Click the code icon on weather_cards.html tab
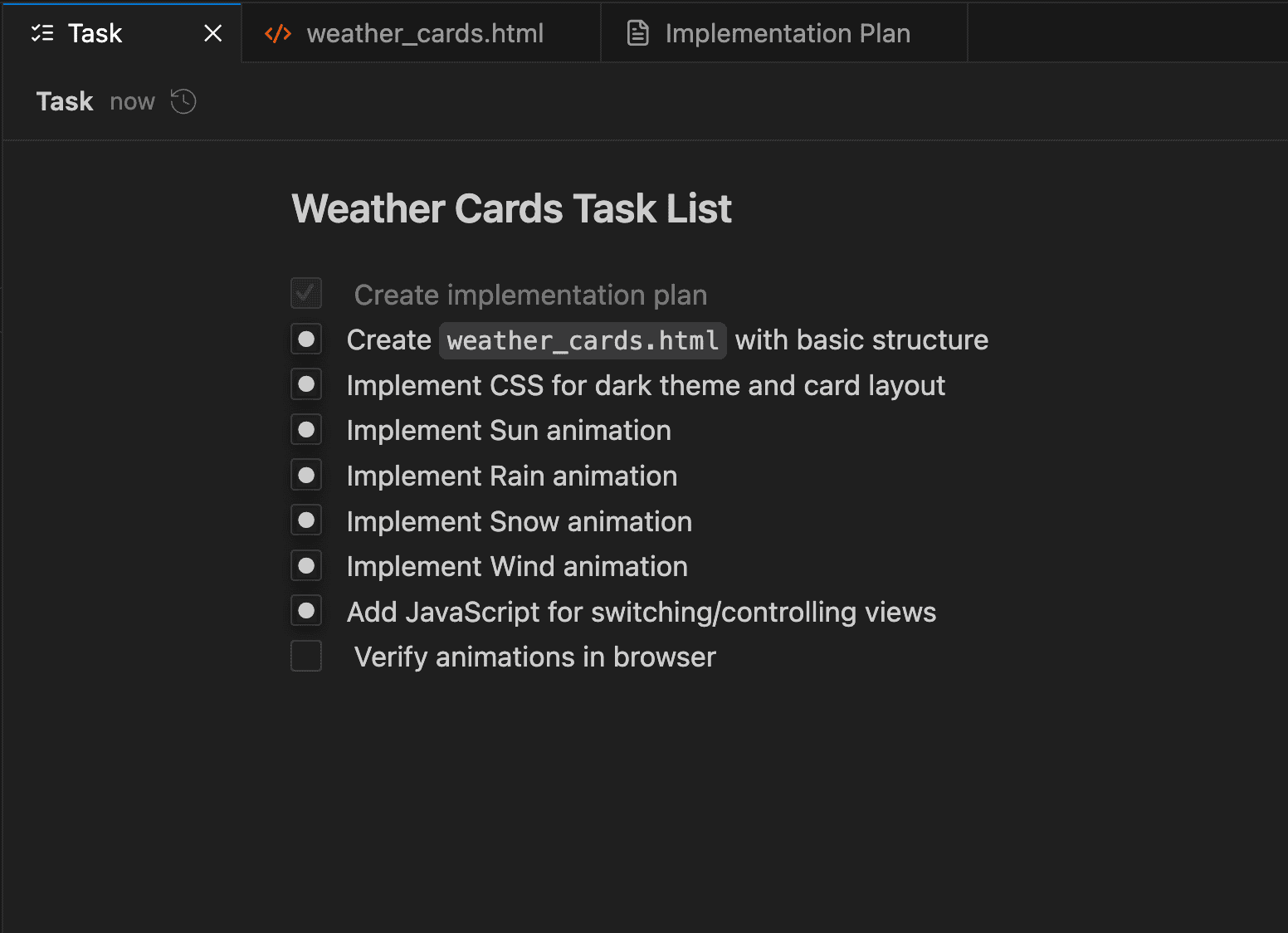The height and width of the screenshot is (933, 1288). pos(277,33)
